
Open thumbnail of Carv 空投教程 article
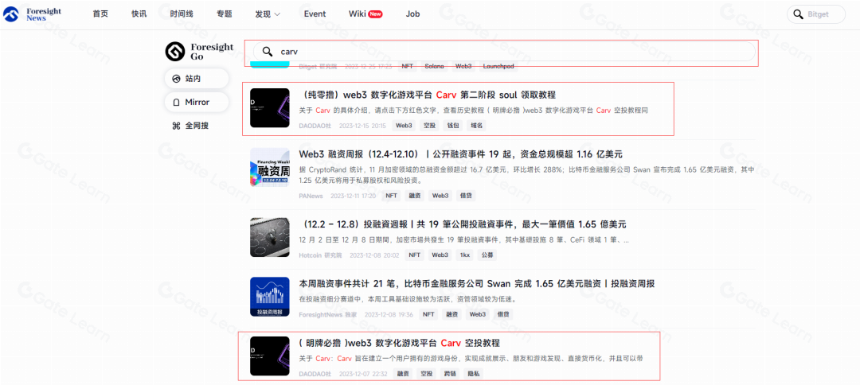[269, 356]
